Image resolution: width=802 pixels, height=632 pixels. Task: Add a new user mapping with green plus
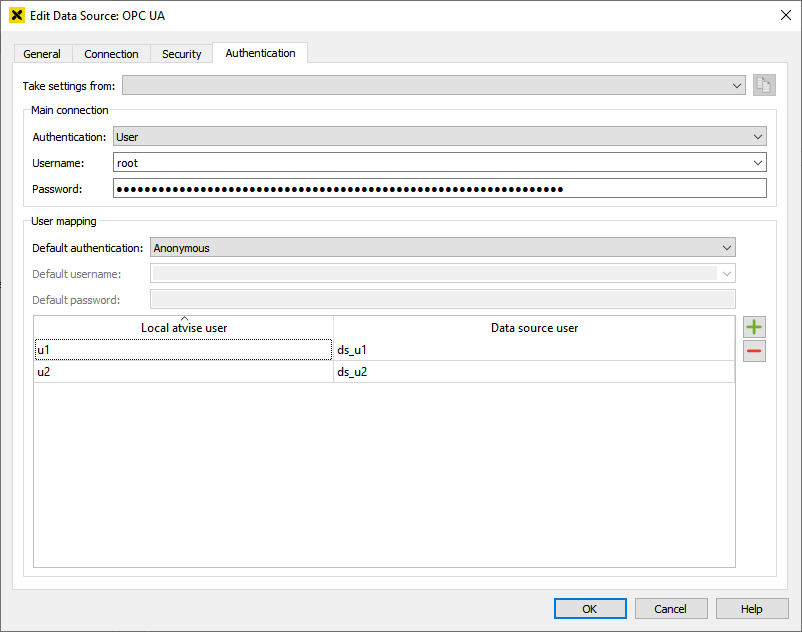(754, 326)
